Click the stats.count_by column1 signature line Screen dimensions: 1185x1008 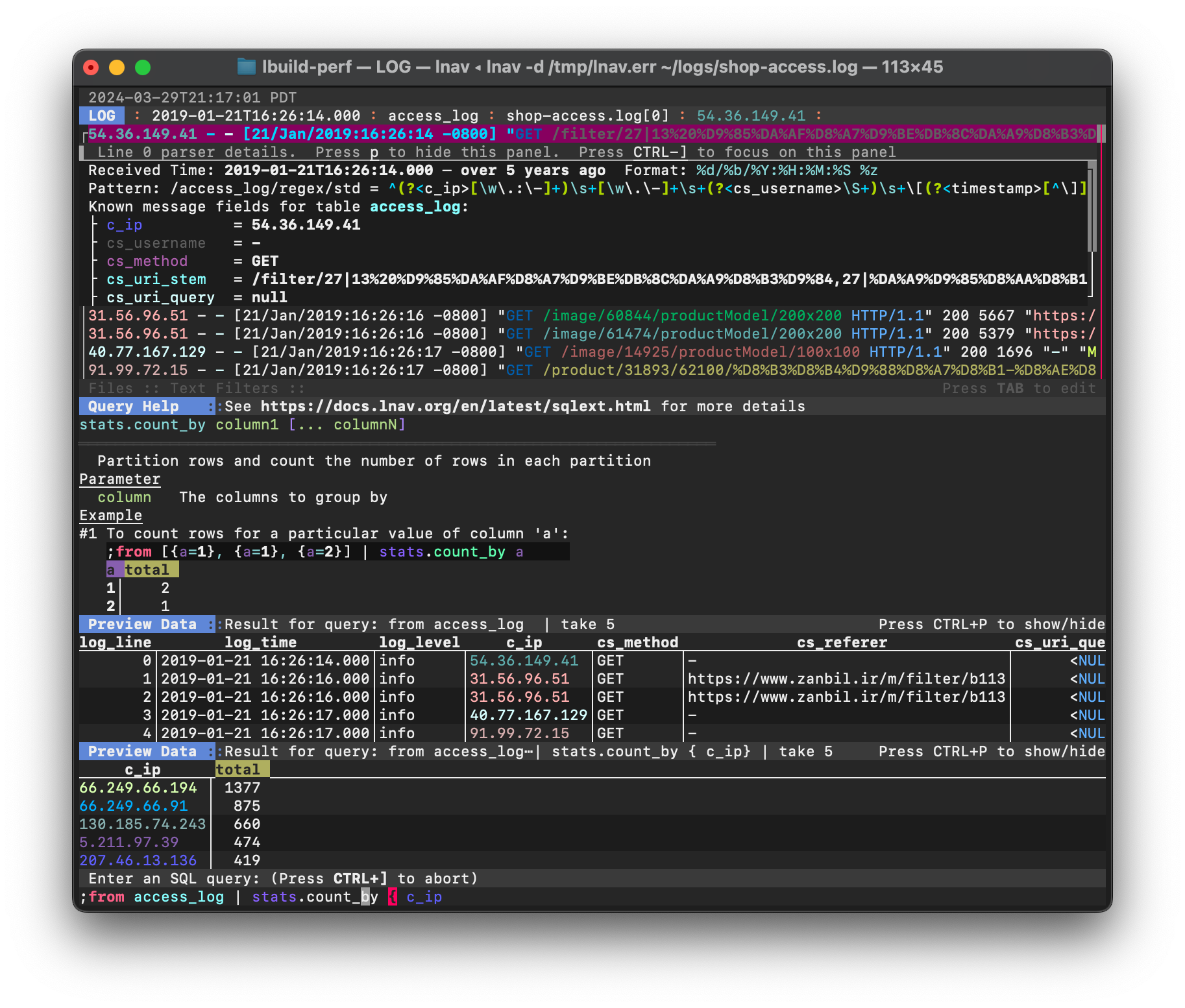tap(242, 424)
